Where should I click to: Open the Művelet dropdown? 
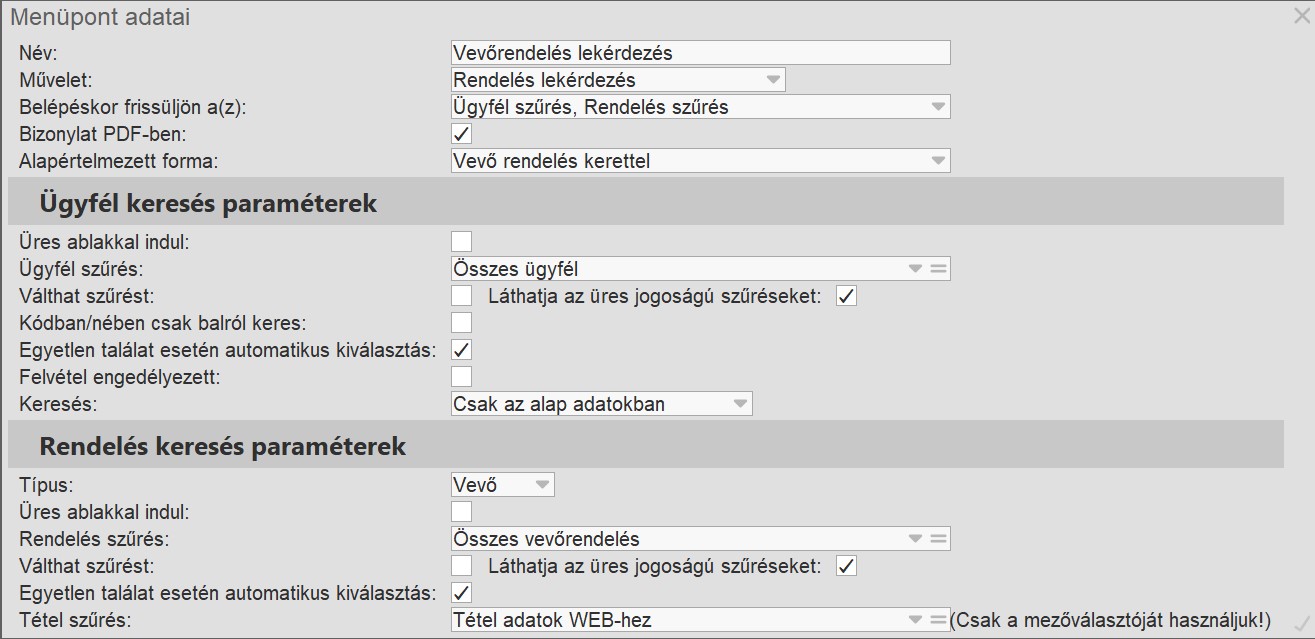[772, 80]
